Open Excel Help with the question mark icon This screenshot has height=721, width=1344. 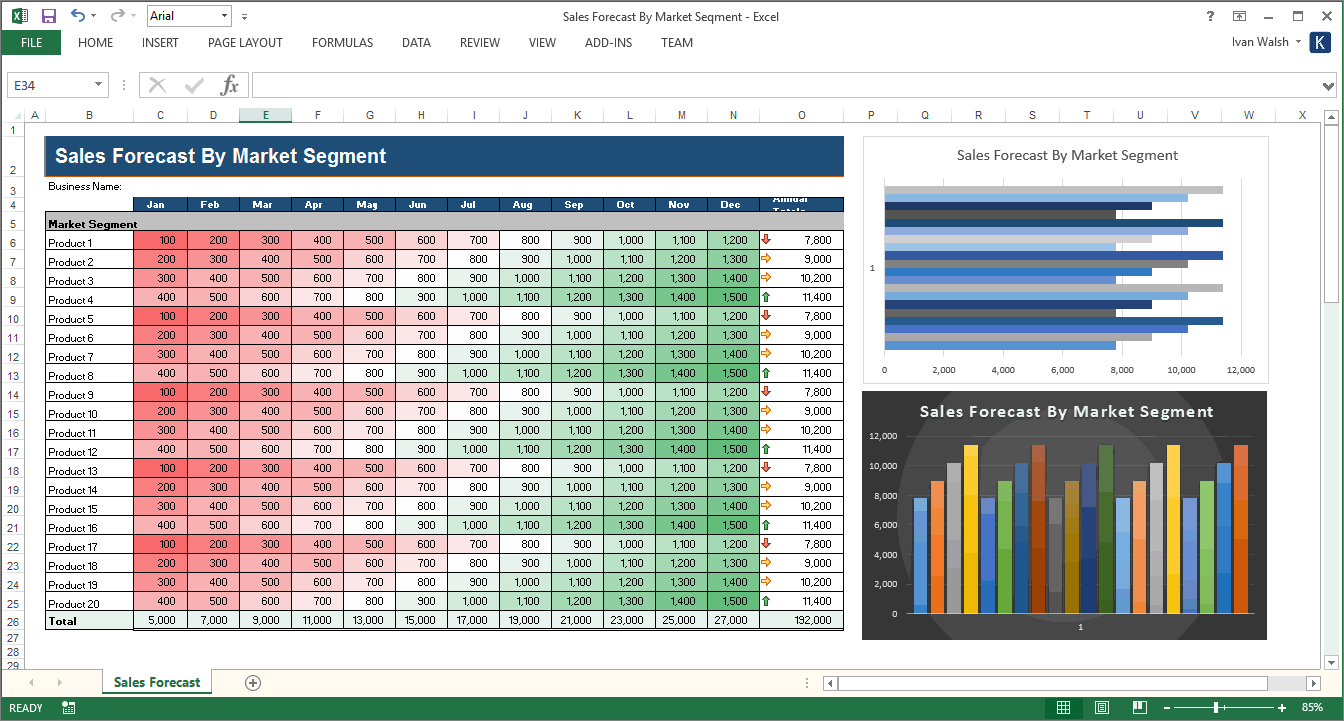1209,16
